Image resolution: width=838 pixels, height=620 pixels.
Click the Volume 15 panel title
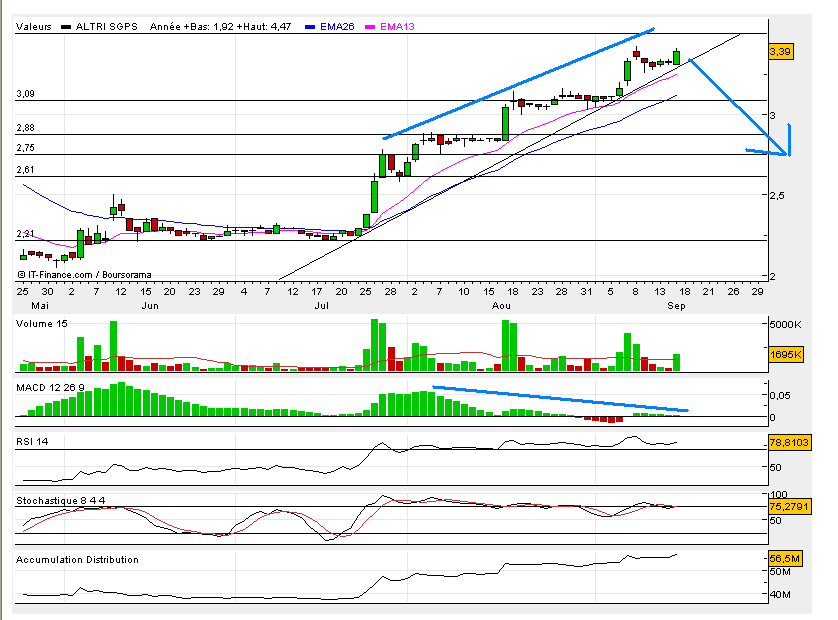(42, 323)
